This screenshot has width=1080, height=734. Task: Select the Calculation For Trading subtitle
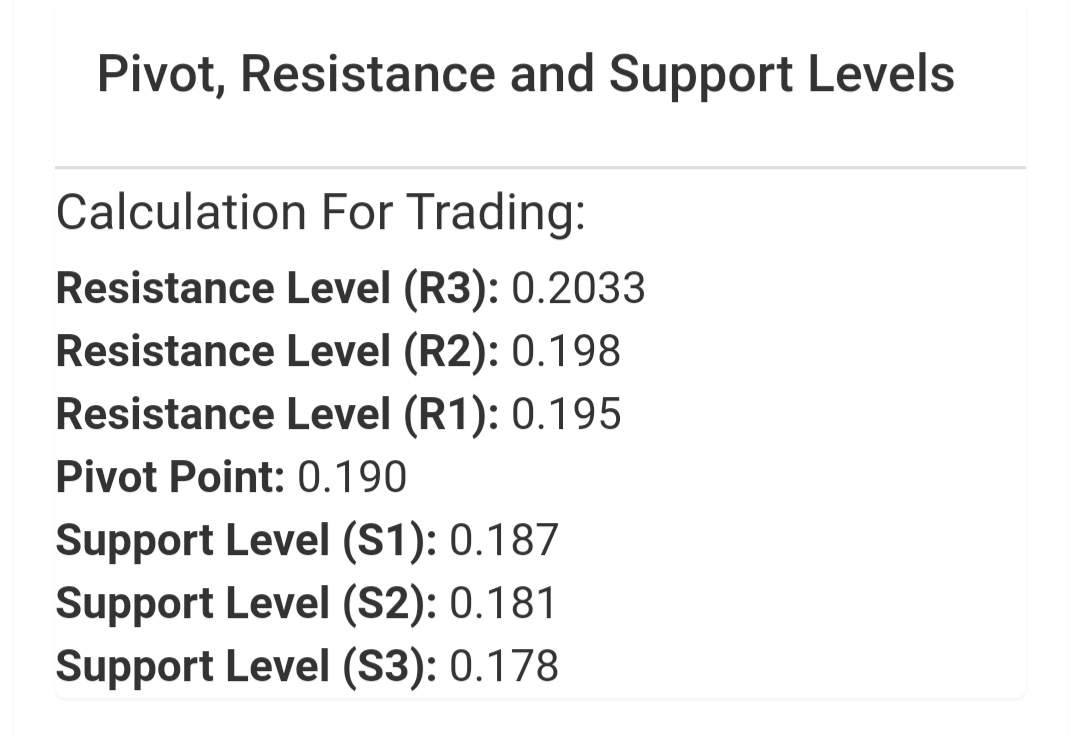click(320, 213)
